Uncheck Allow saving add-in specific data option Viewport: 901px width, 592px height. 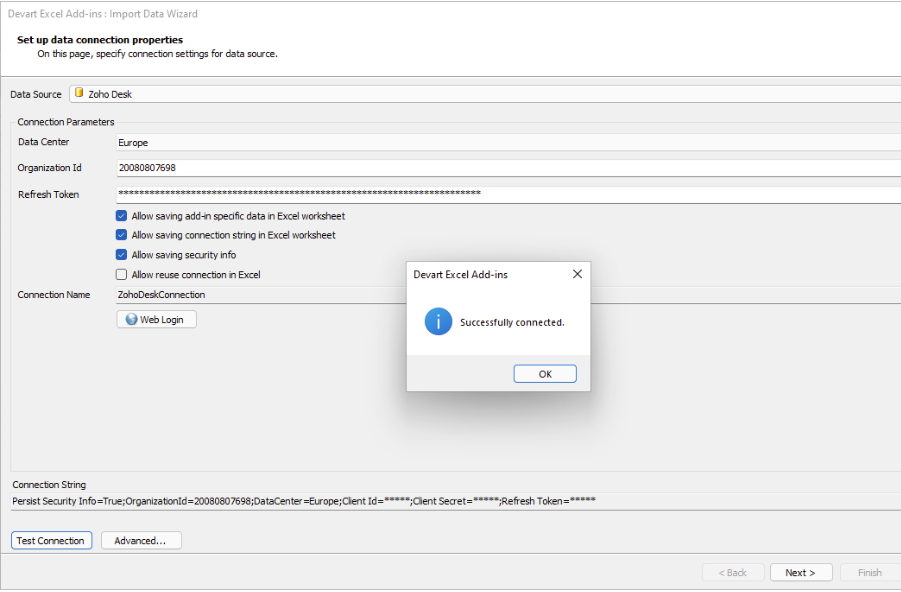[121, 215]
